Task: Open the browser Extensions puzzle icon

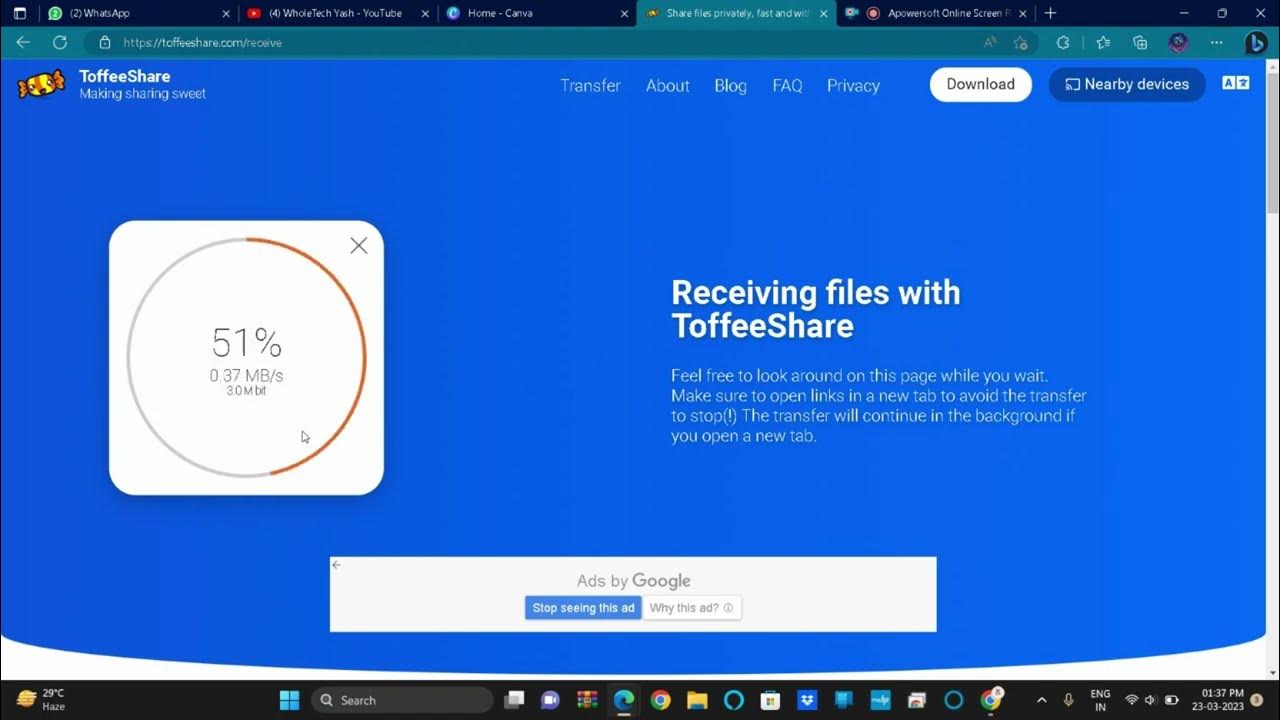Action: (1063, 43)
